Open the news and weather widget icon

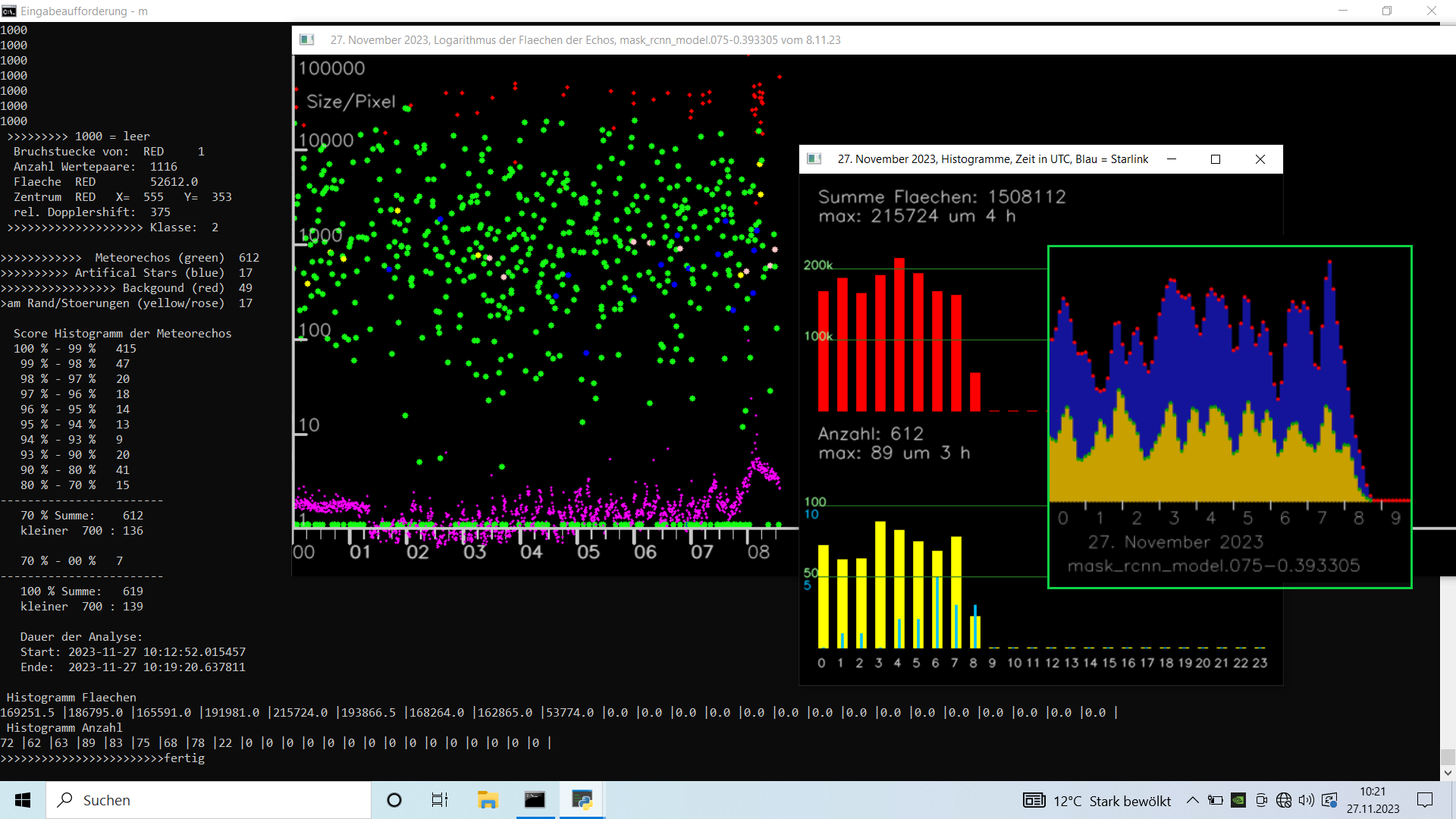(x=1034, y=800)
